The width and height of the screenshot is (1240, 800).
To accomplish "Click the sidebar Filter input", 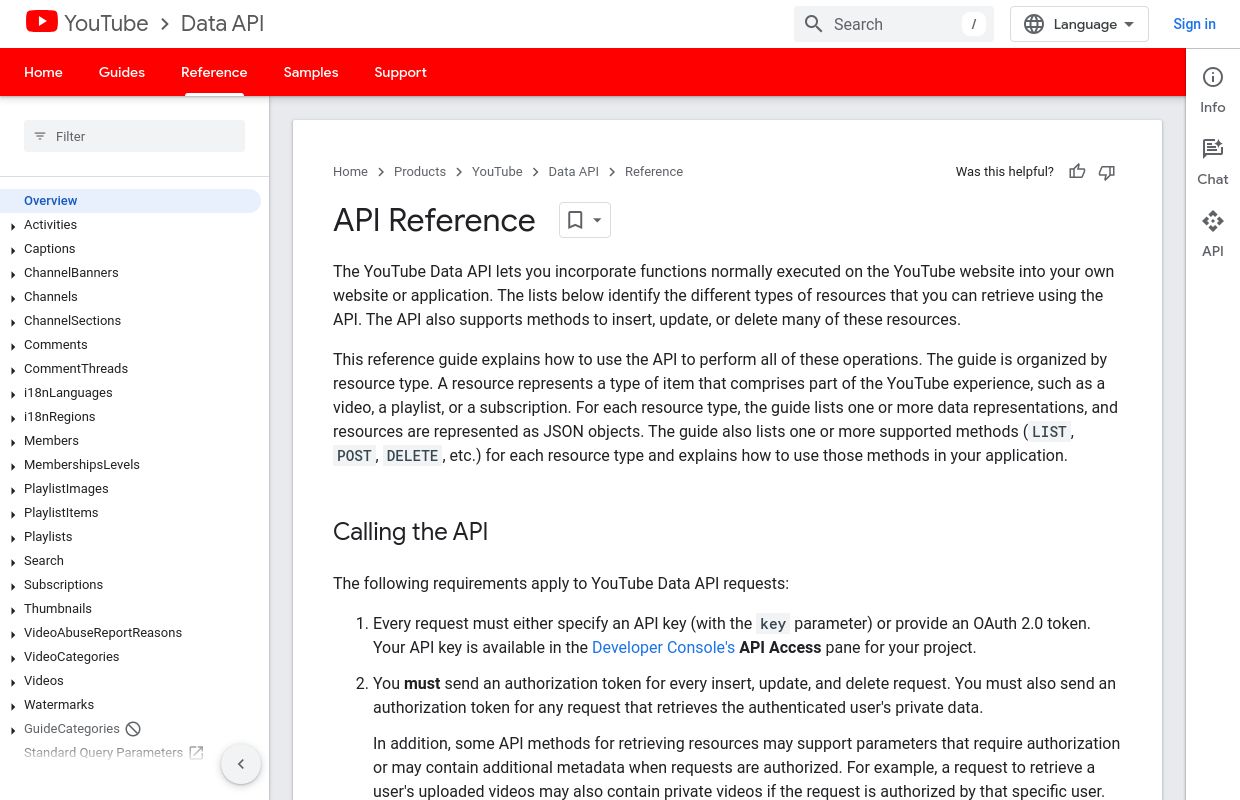I will coord(134,136).
